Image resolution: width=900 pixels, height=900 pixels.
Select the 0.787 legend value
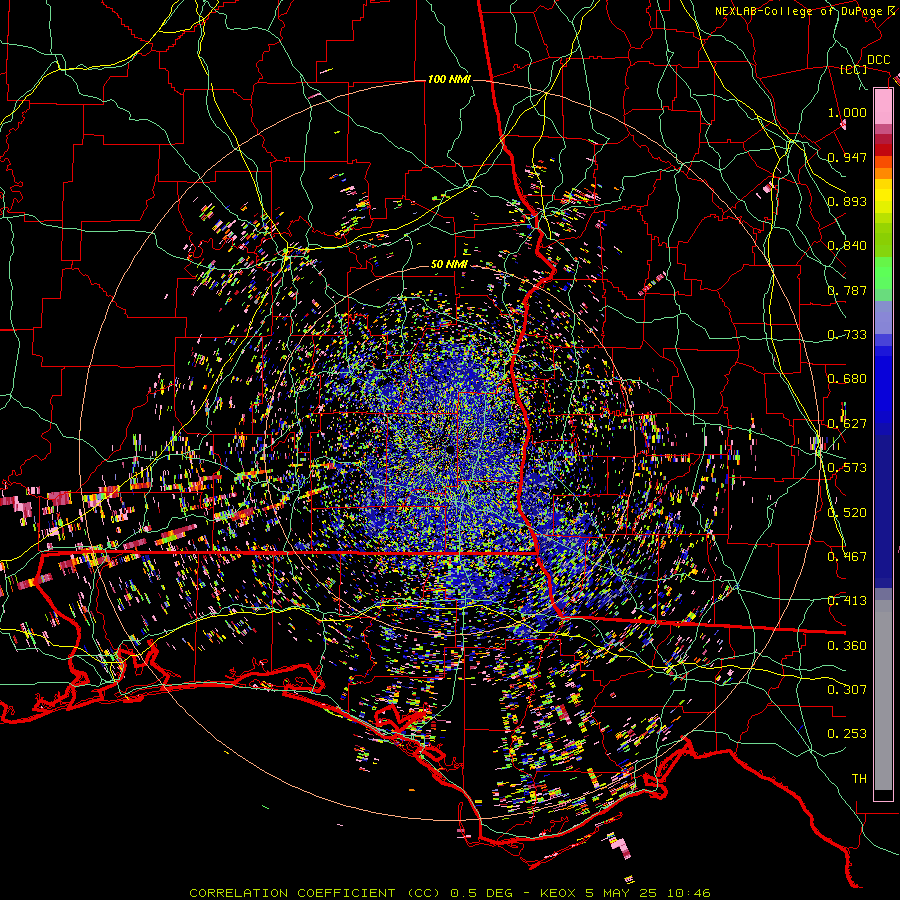(847, 290)
